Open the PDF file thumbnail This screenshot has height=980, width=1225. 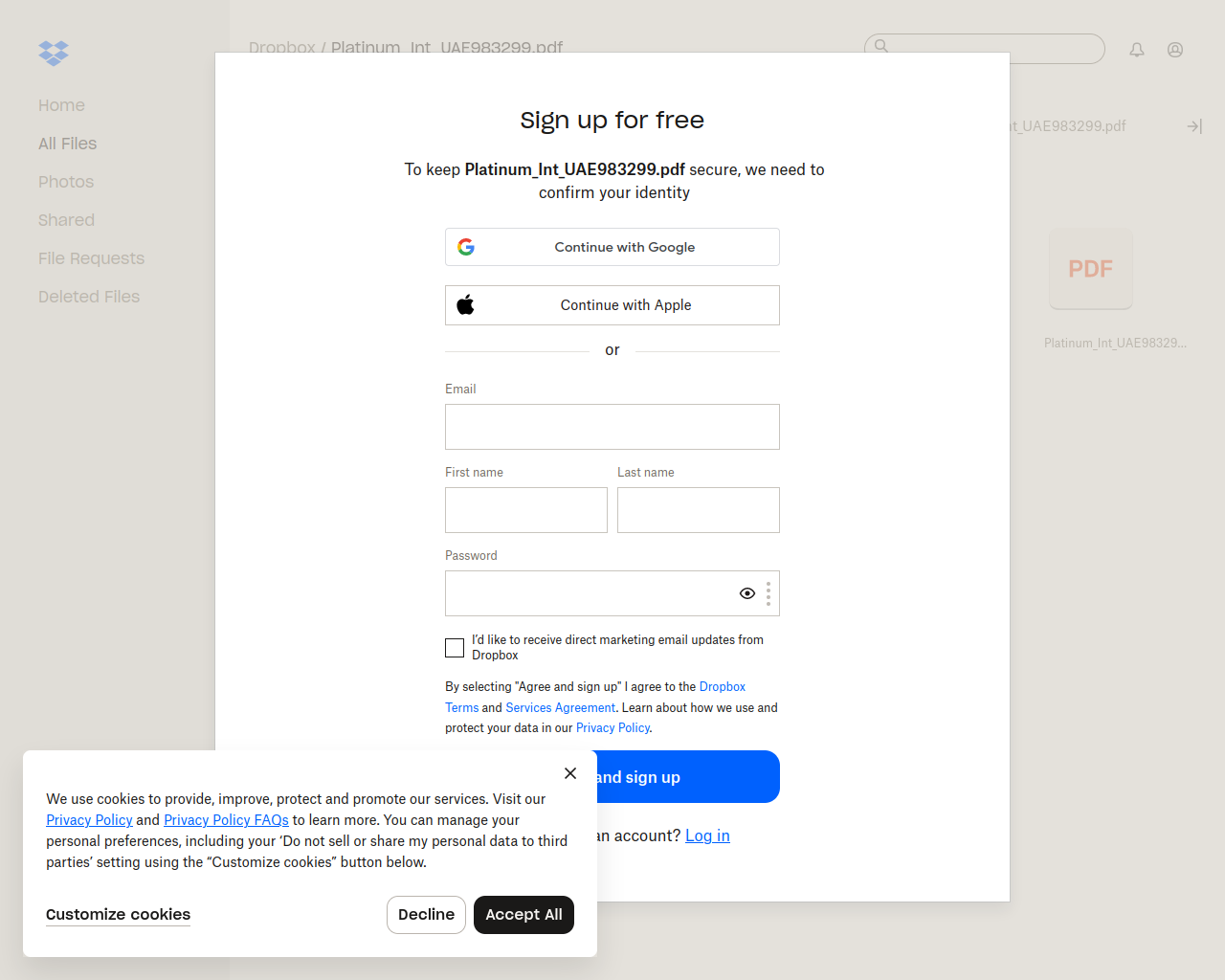tap(1091, 269)
